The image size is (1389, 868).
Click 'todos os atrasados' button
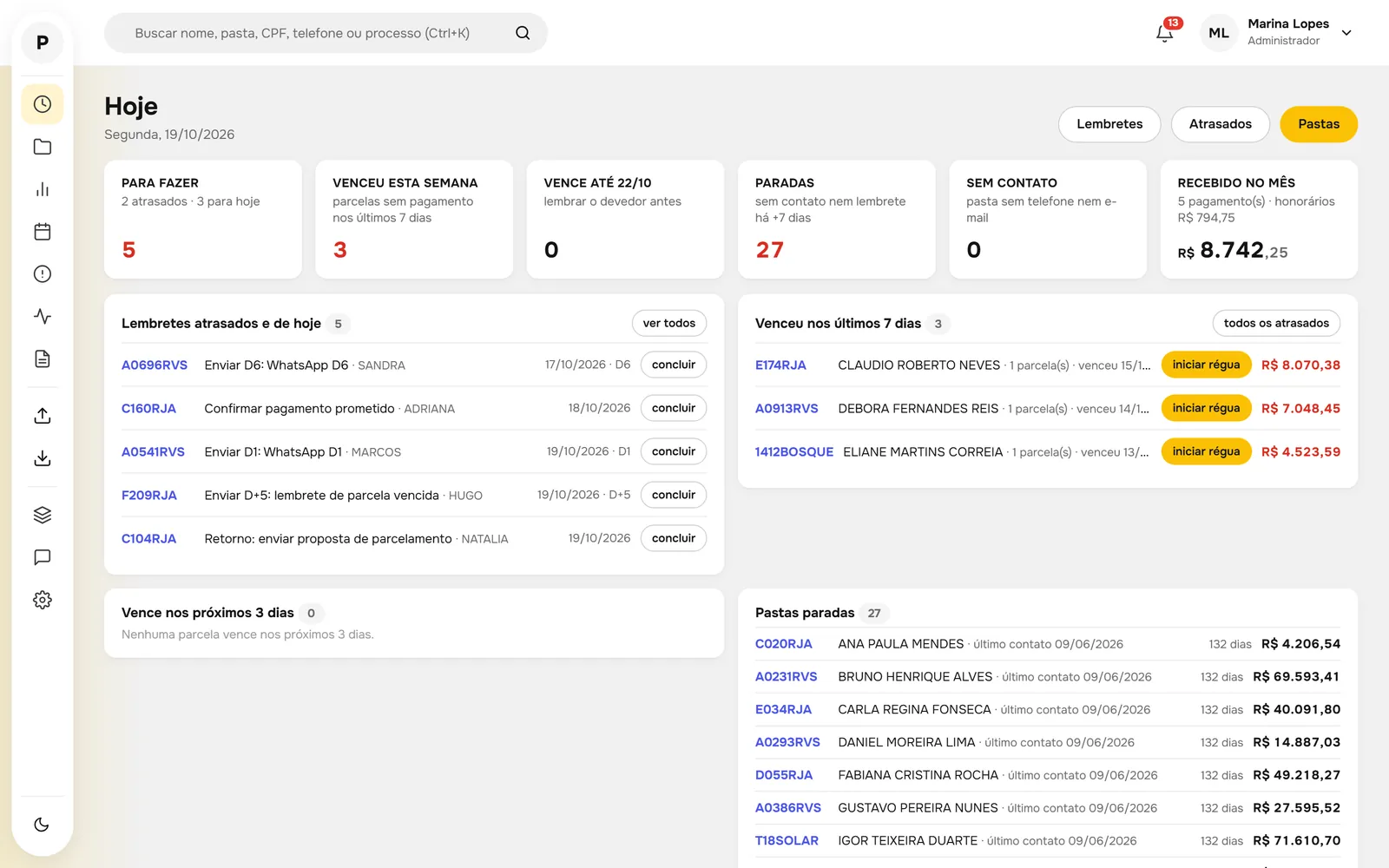tap(1276, 323)
